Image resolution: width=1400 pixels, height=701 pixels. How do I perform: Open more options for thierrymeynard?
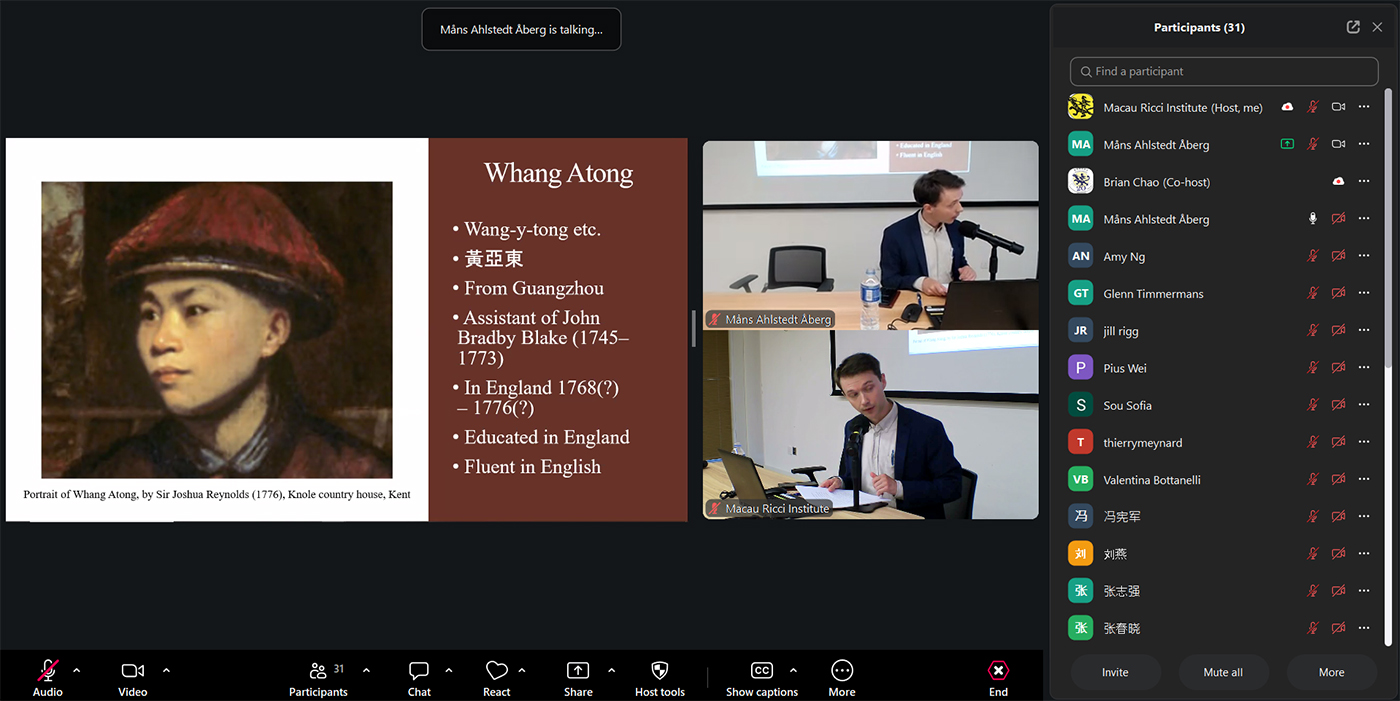click(1364, 442)
